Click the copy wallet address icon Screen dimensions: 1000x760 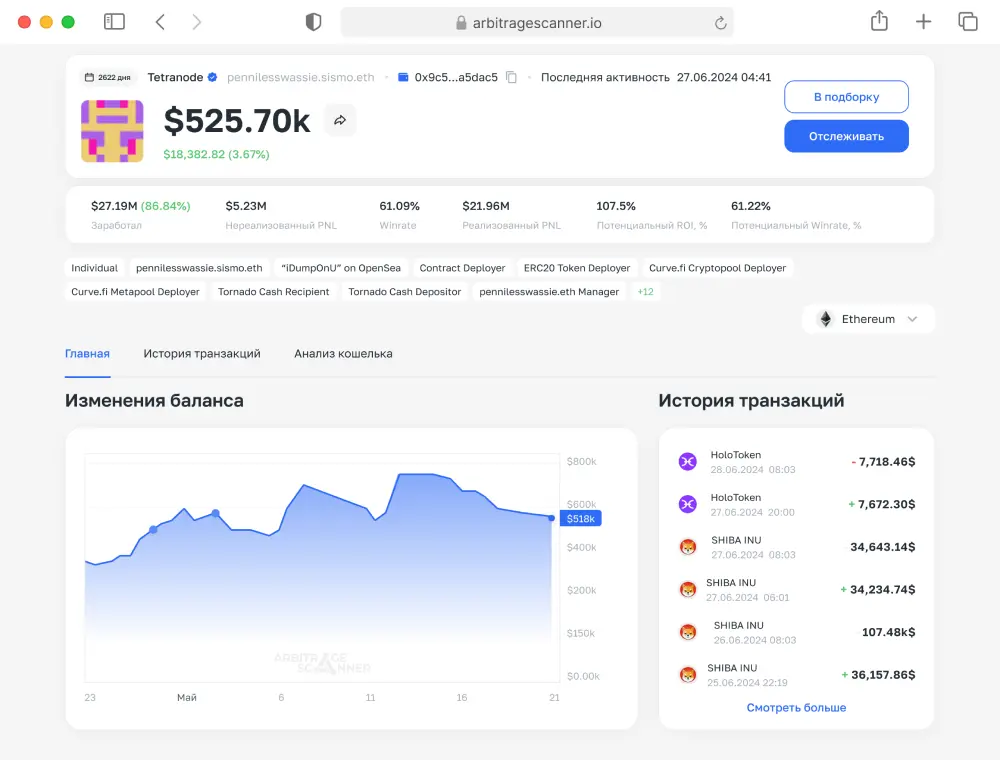coord(511,76)
